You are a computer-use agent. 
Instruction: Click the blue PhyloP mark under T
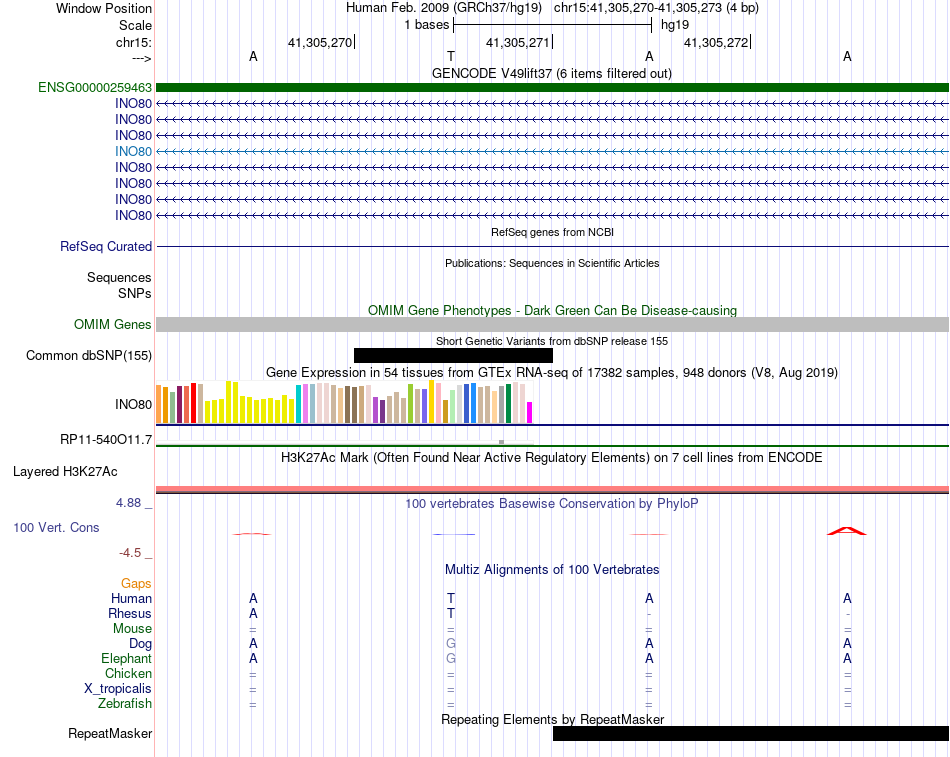point(454,534)
